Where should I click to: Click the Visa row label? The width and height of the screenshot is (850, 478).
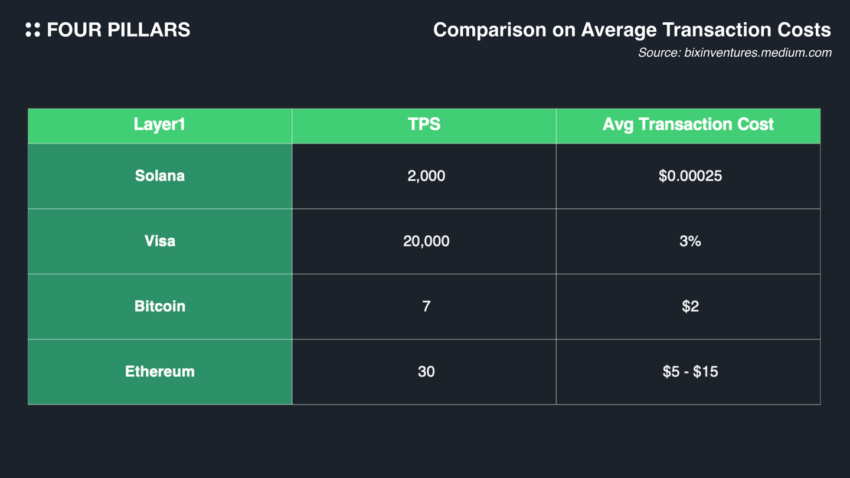pyautogui.click(x=160, y=241)
